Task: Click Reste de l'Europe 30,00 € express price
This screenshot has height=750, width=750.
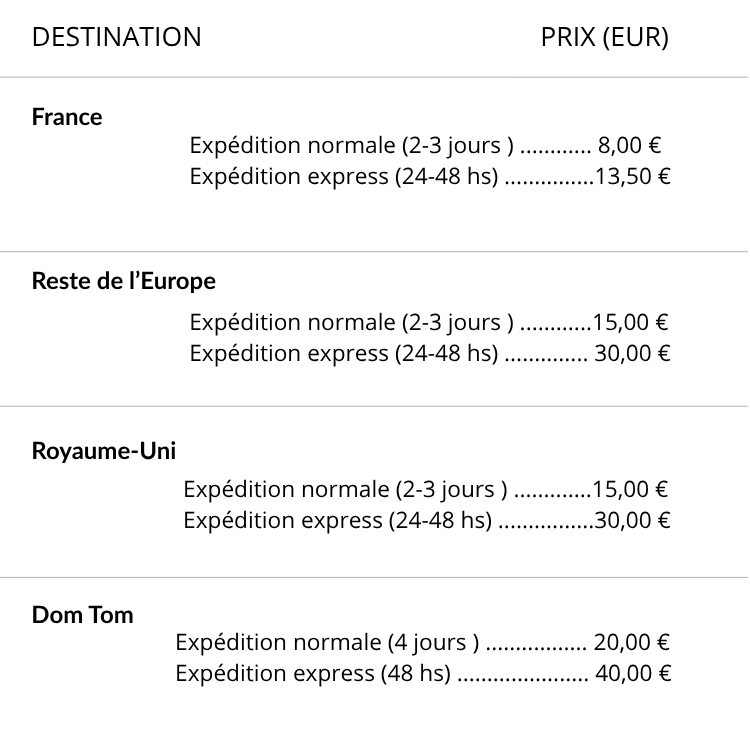Action: pos(632,354)
